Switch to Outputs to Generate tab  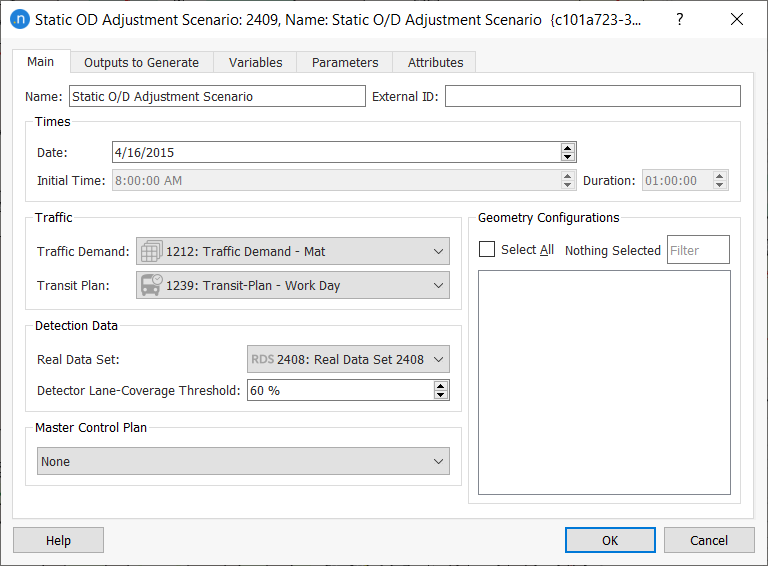[x=141, y=62]
